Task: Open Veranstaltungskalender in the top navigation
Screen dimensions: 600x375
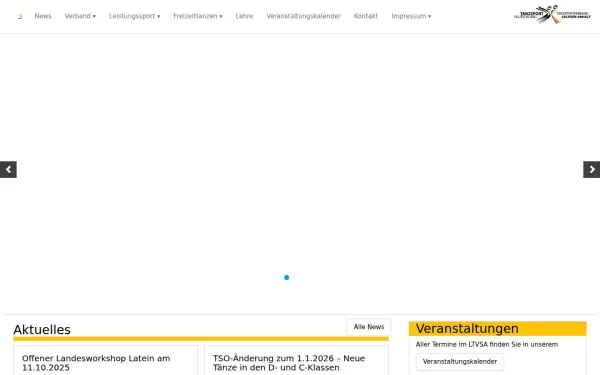Action: pos(303,16)
